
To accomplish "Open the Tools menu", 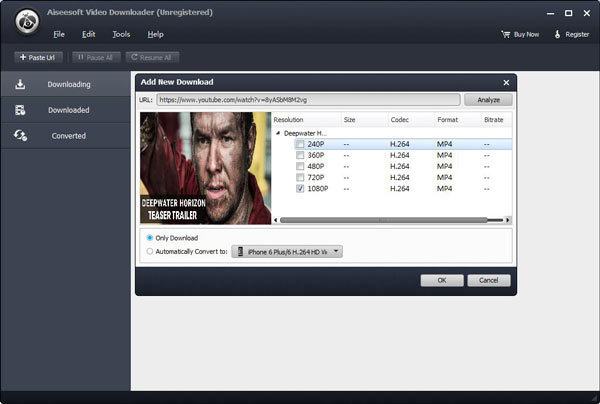I will (x=121, y=34).
